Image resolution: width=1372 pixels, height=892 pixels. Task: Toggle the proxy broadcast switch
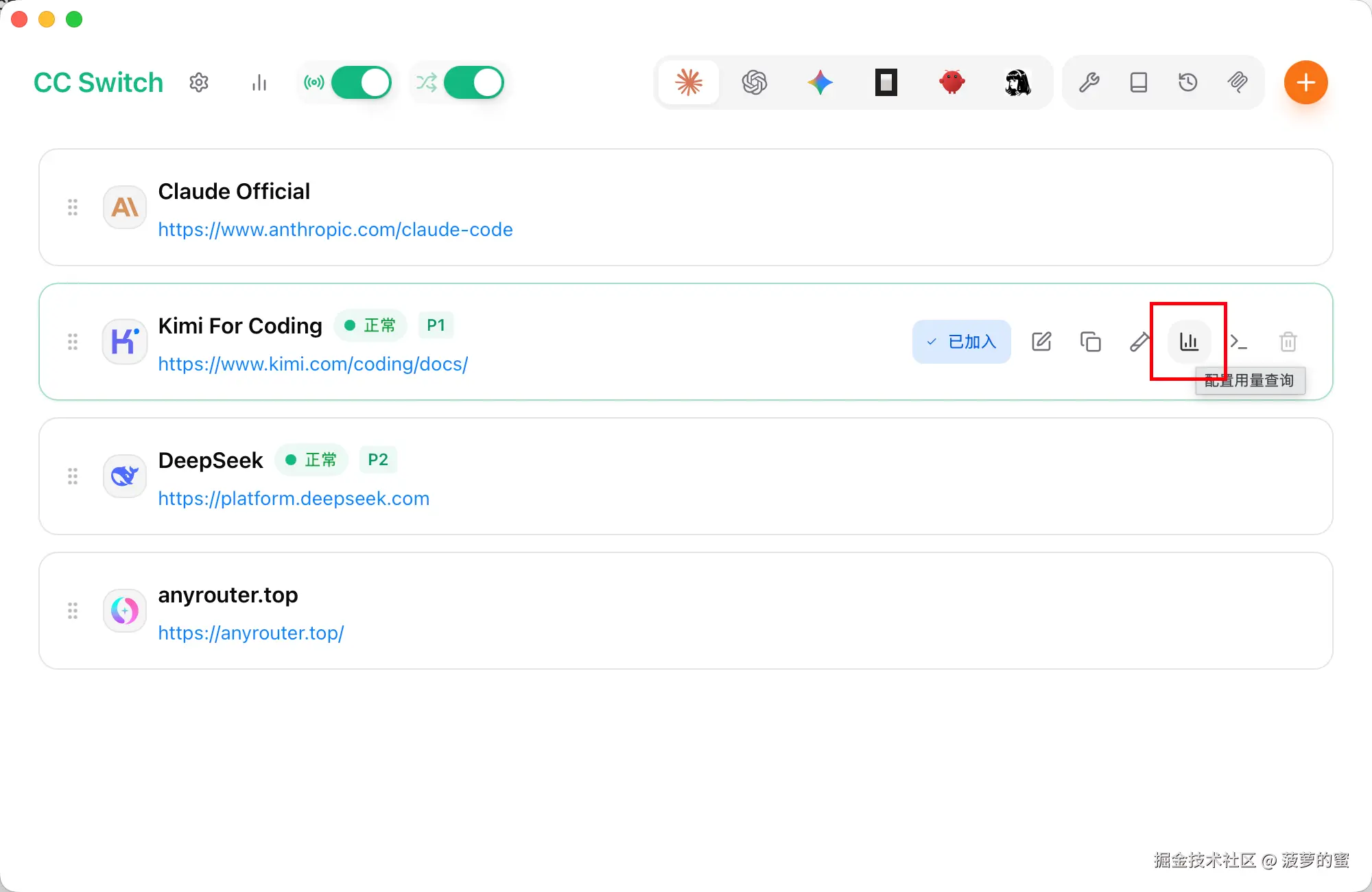[361, 82]
